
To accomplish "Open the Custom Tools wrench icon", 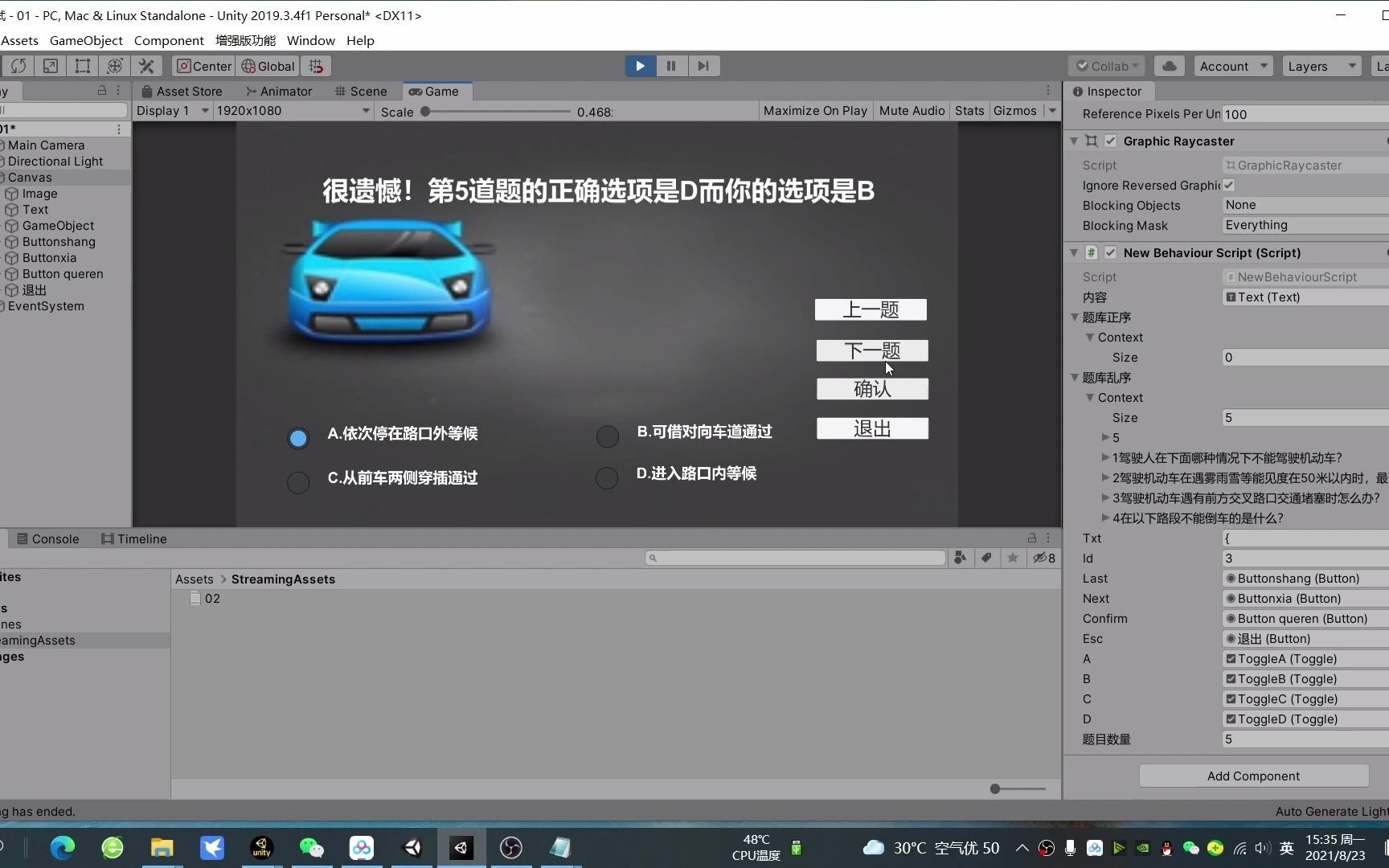I will [x=145, y=66].
